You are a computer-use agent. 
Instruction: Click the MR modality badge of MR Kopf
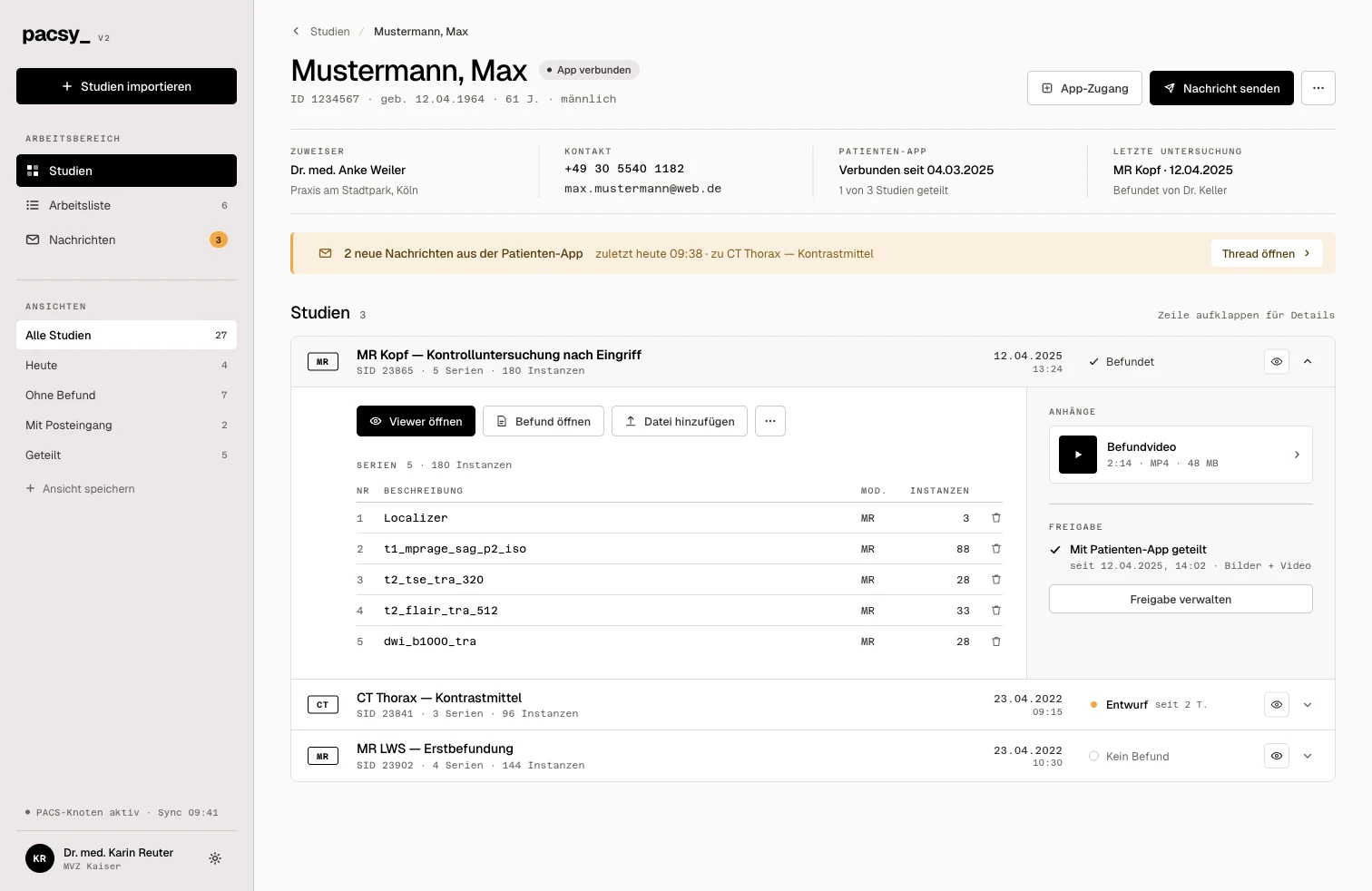point(323,362)
